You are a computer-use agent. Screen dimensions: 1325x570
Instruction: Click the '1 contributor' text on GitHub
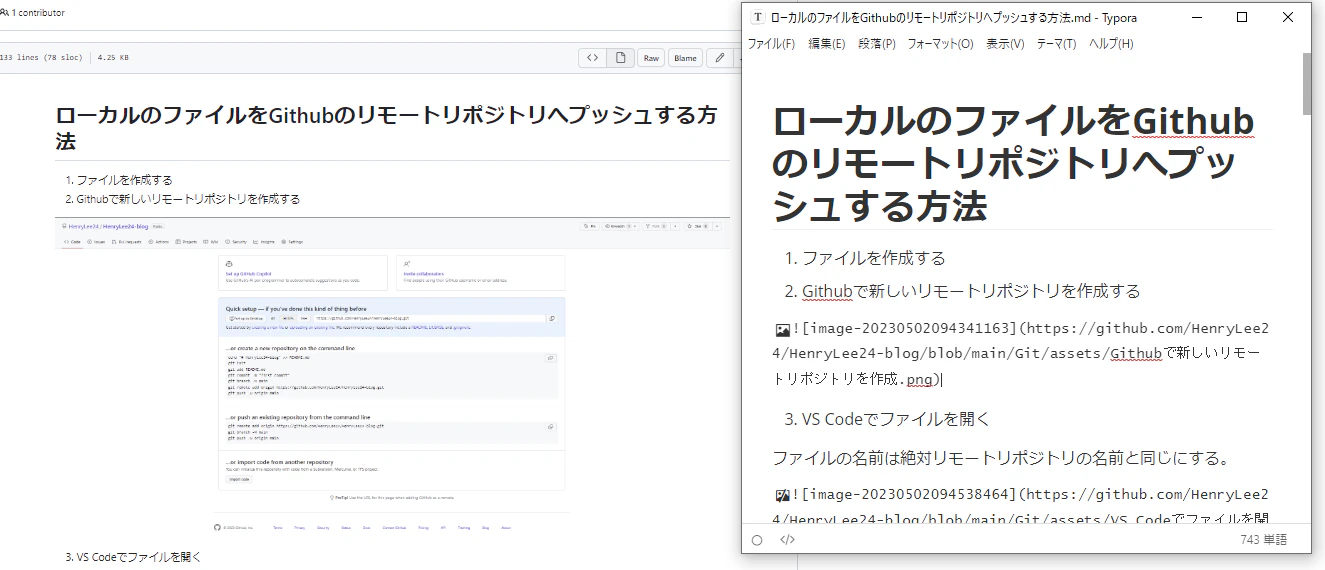pos(38,13)
